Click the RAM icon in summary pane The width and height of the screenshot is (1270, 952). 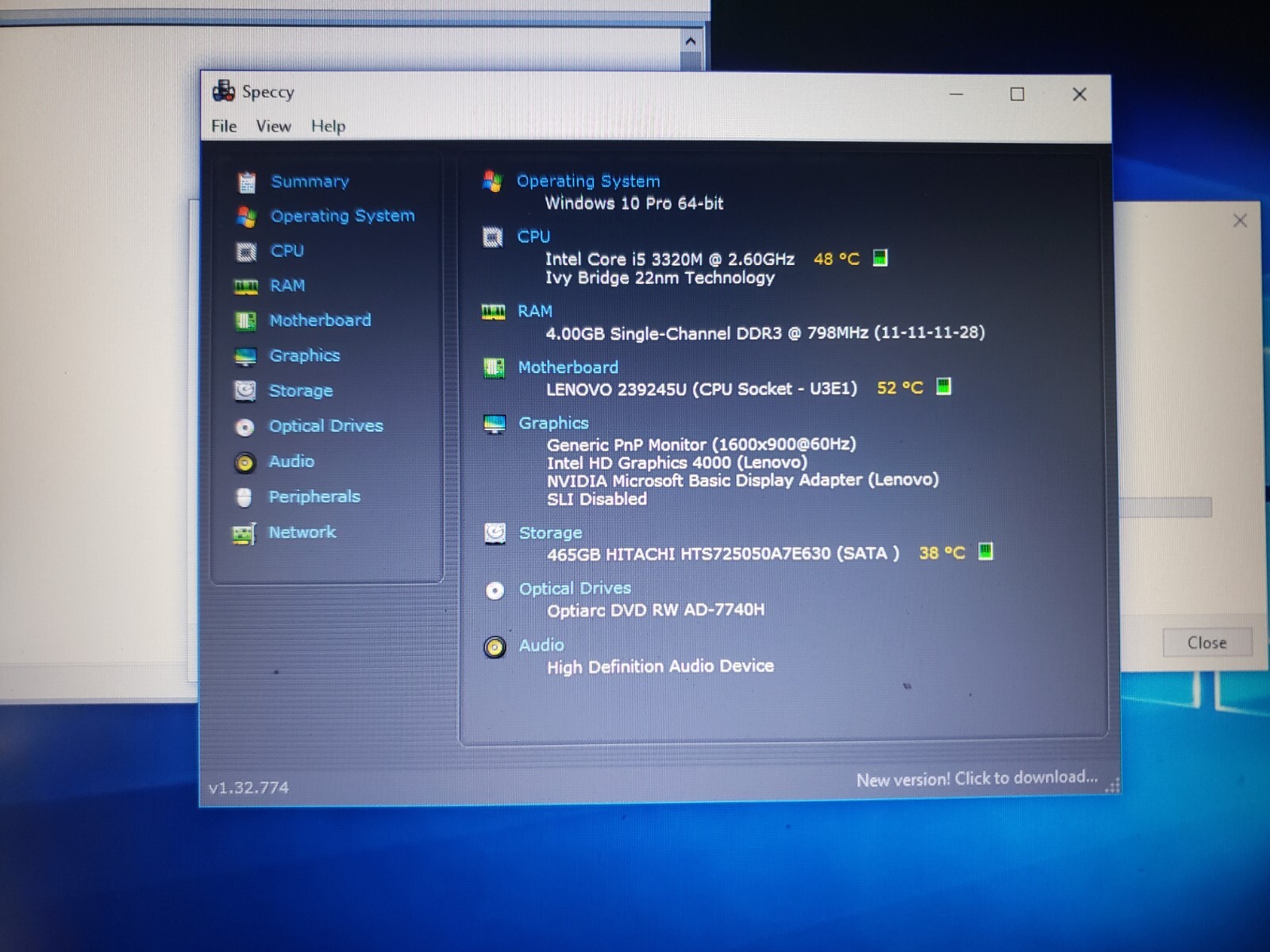click(x=493, y=312)
